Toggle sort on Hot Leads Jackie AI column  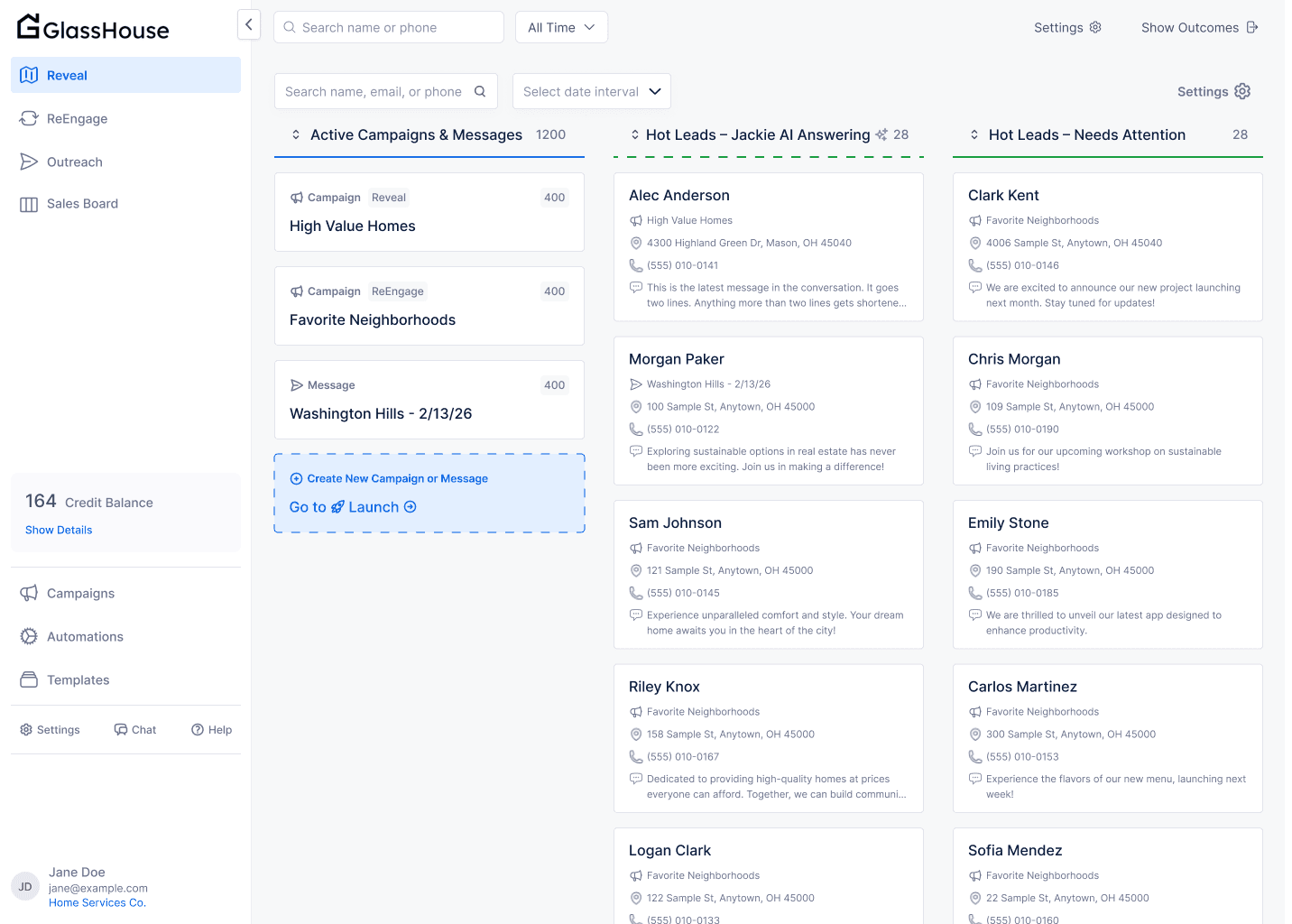click(635, 134)
